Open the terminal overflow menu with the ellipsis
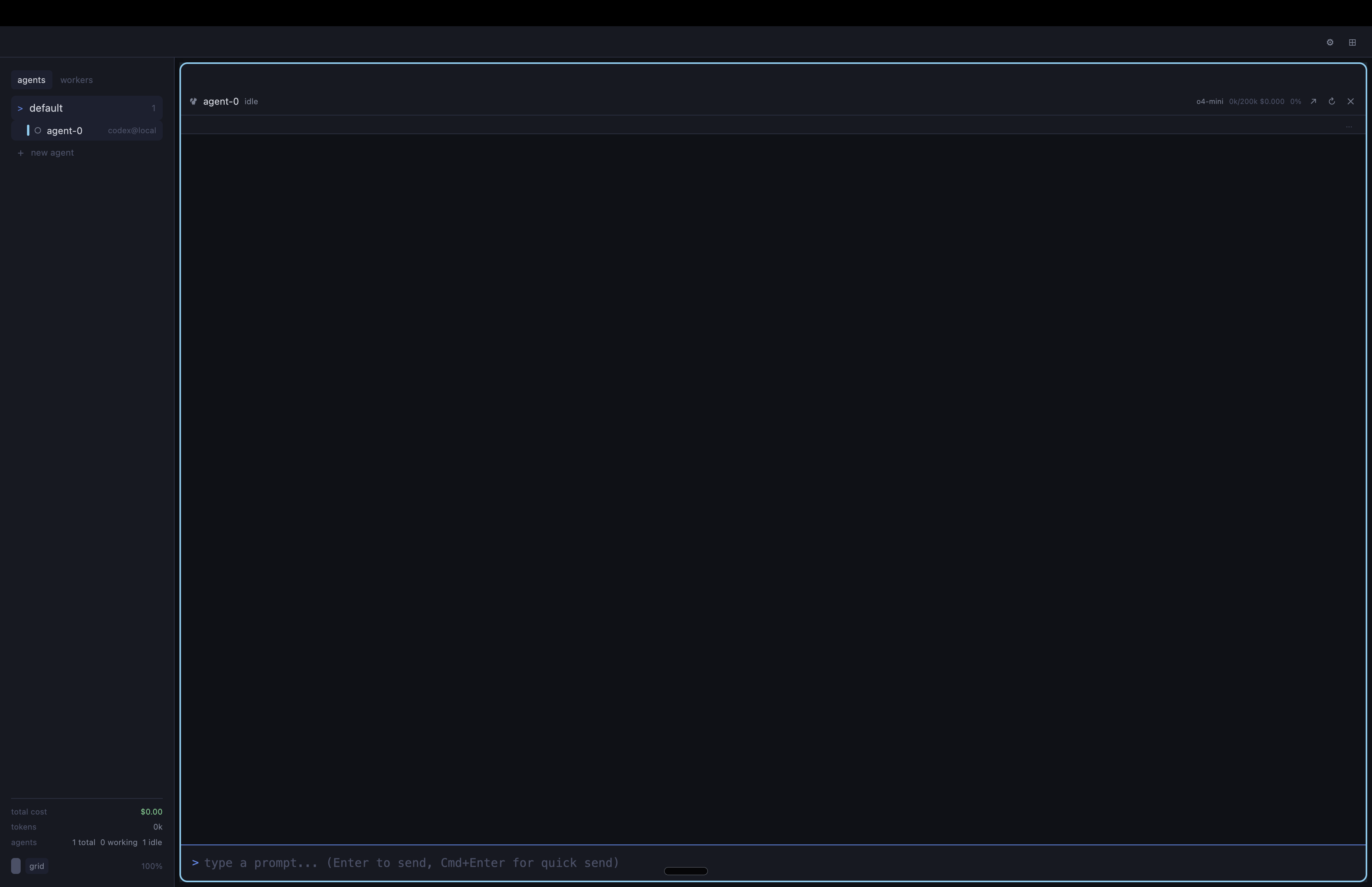This screenshot has height=887, width=1372. pyautogui.click(x=1349, y=127)
